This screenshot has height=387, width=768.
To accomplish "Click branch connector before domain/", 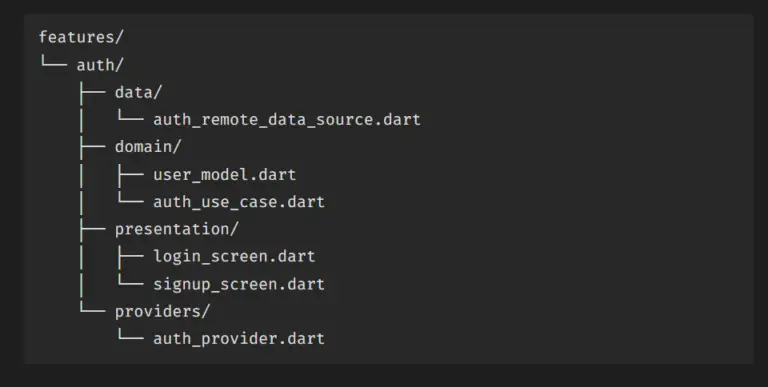I will 92,146.
